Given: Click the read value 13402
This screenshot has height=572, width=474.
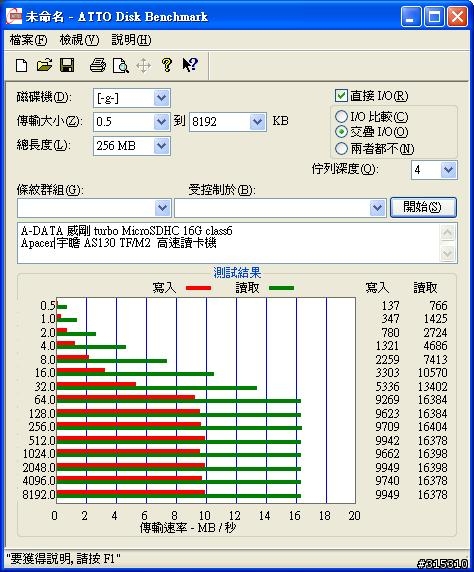Looking at the screenshot, I should (432, 387).
